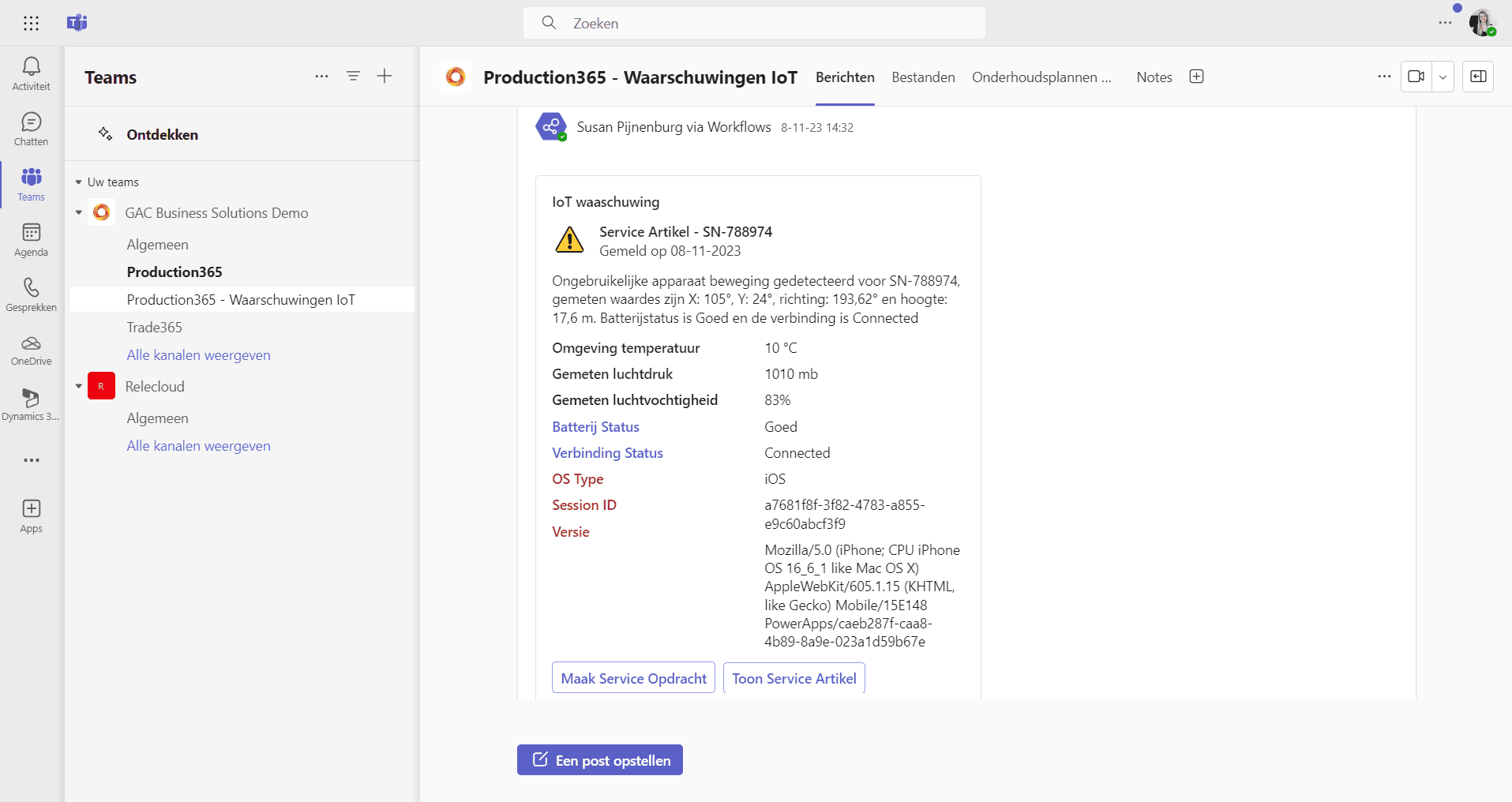The height and width of the screenshot is (802, 1512).
Task: Click the filter teams icon
Action: [353, 77]
